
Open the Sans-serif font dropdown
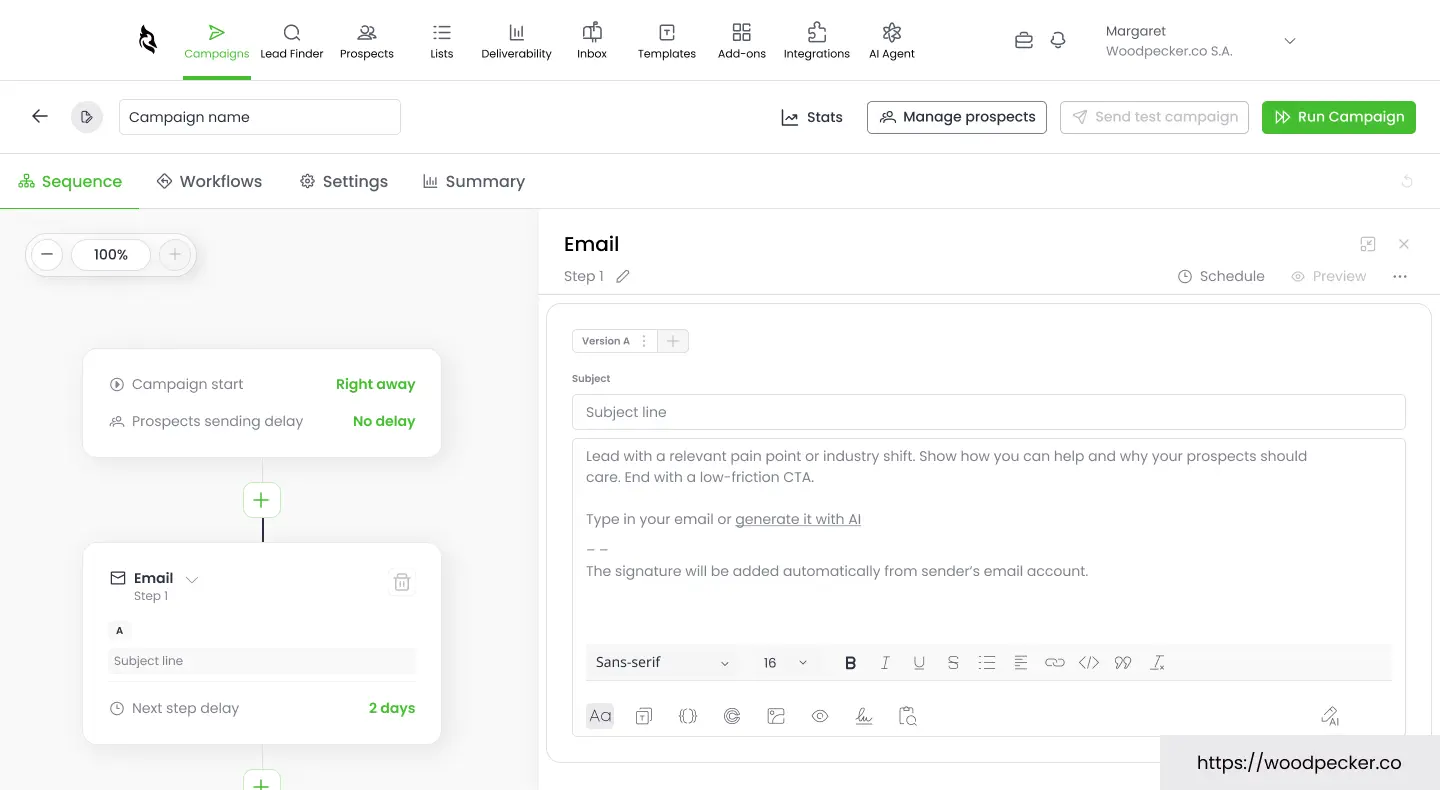(x=663, y=662)
